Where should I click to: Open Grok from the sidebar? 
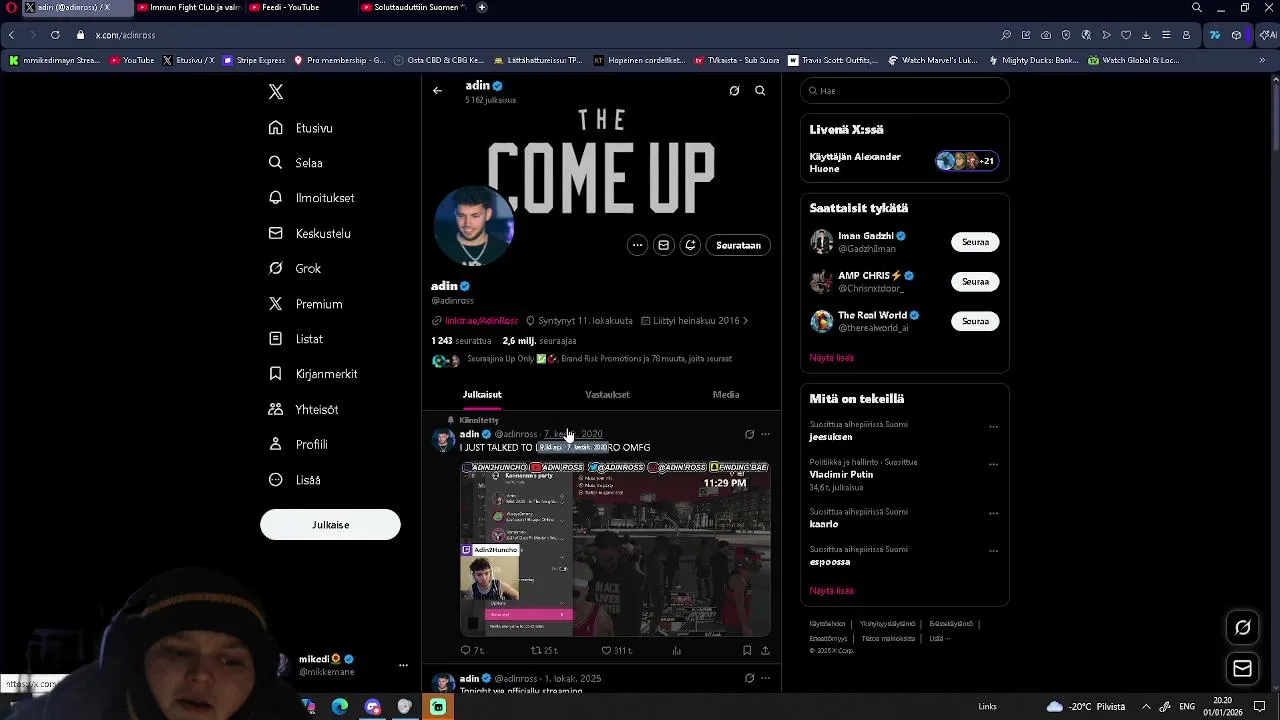pyautogui.click(x=295, y=268)
